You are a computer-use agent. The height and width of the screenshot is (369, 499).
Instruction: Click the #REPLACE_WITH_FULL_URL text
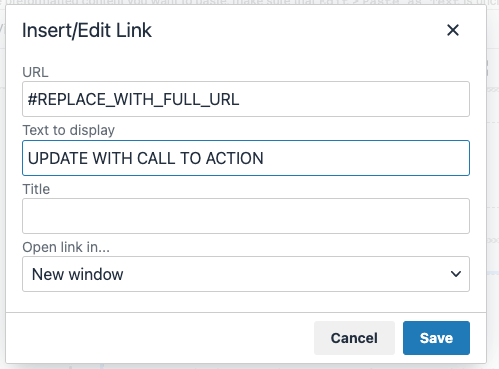(x=133, y=100)
